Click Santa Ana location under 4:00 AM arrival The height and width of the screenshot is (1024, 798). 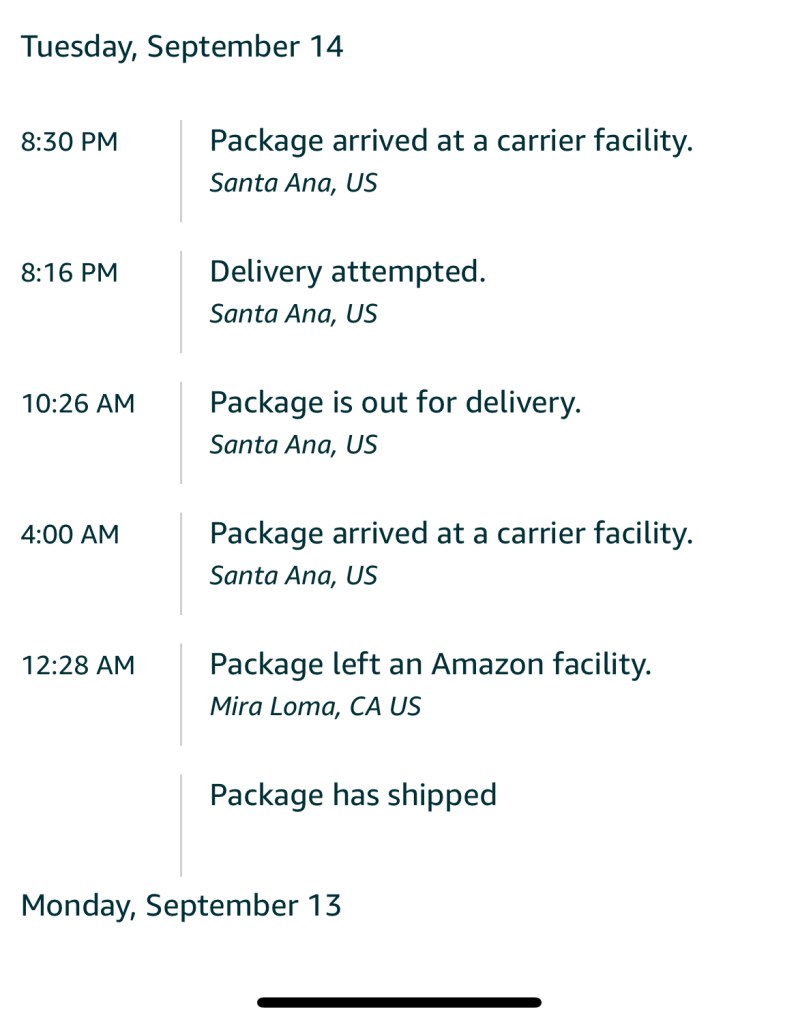click(x=293, y=576)
